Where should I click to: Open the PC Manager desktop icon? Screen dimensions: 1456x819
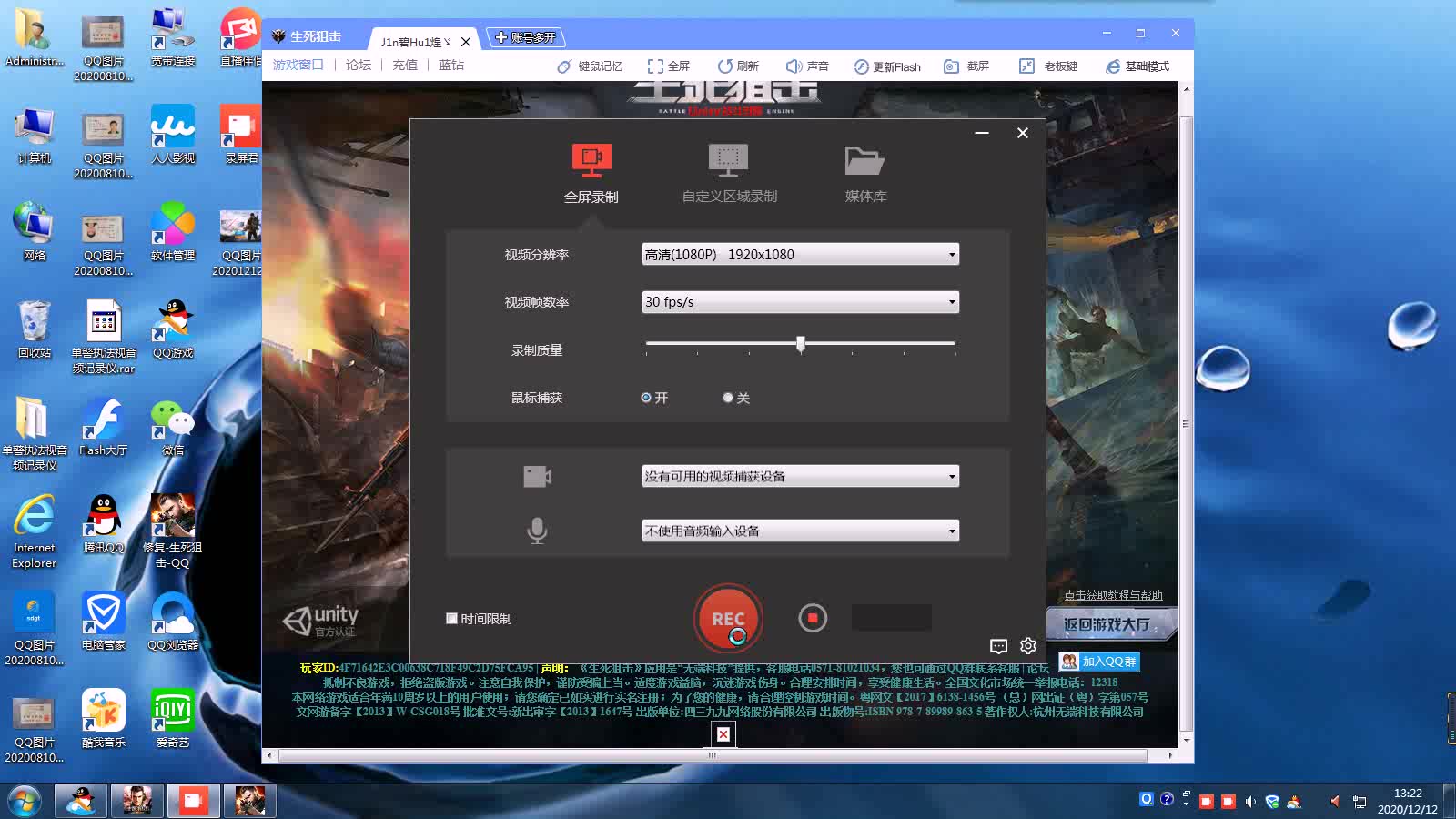point(103,622)
